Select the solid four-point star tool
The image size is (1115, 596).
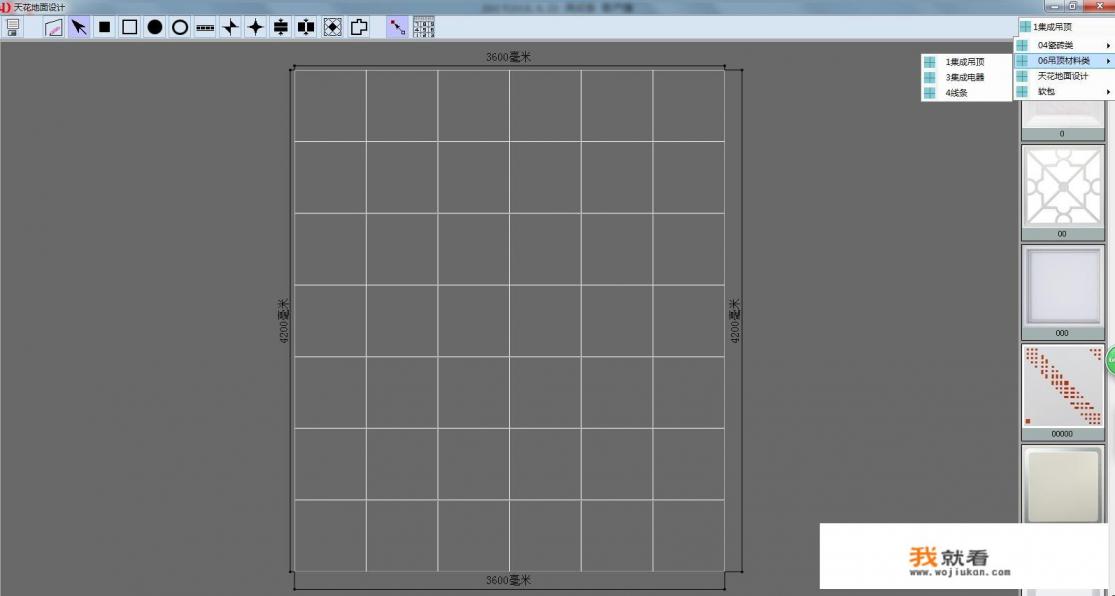(256, 27)
